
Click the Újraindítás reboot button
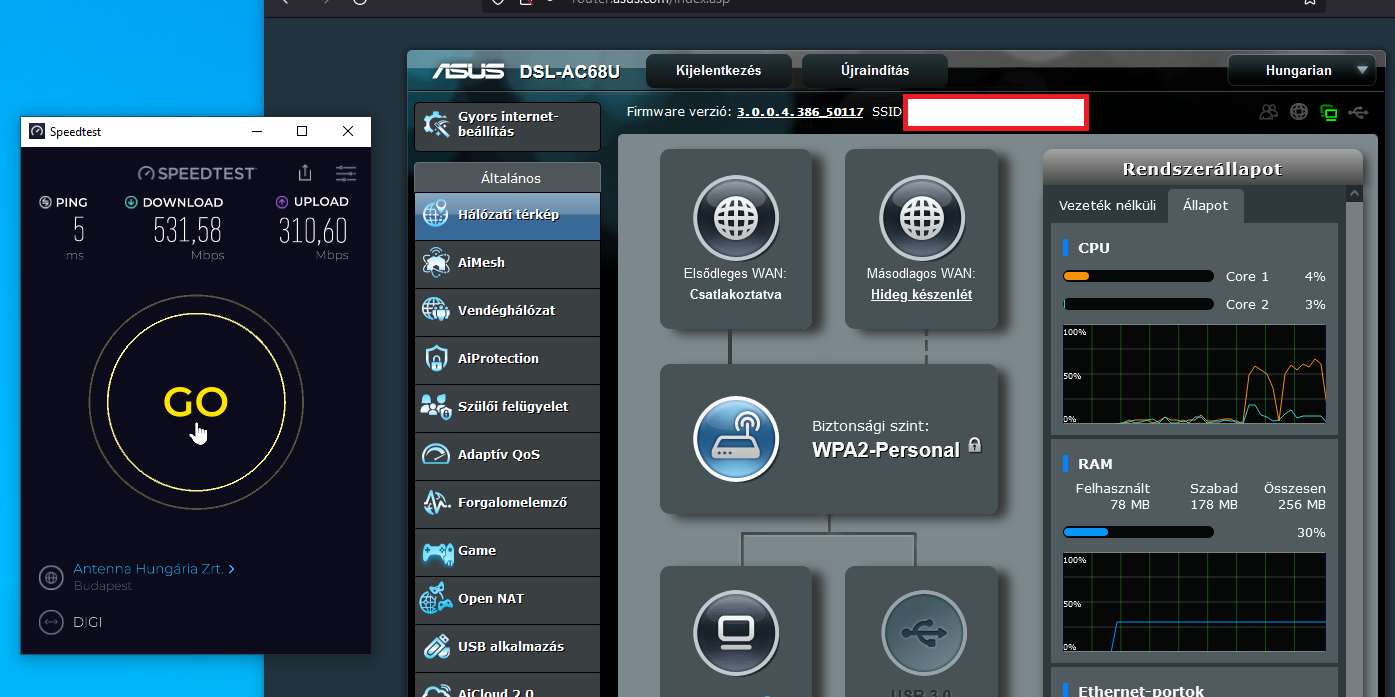(x=875, y=71)
